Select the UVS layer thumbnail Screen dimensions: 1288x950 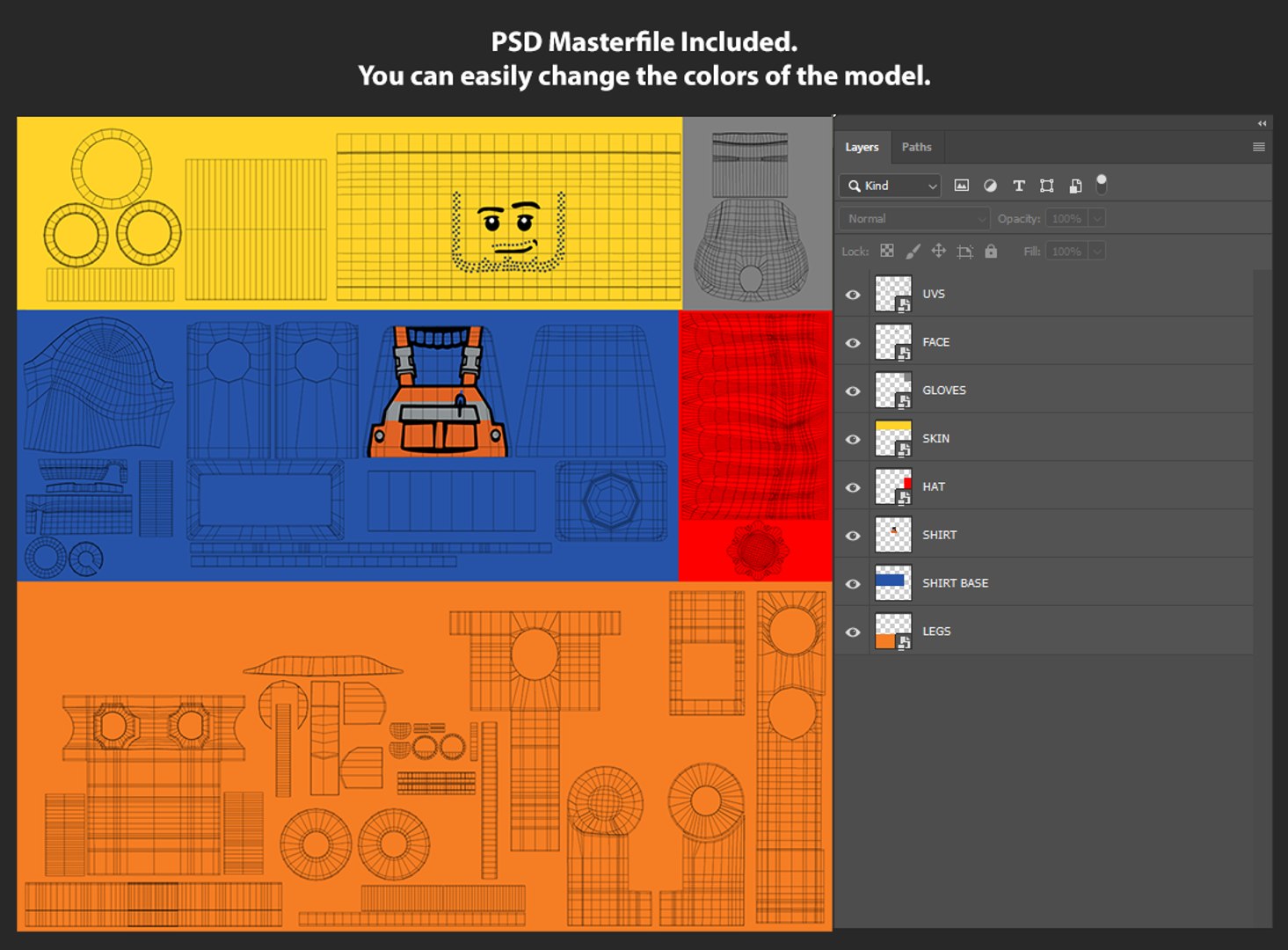point(893,294)
